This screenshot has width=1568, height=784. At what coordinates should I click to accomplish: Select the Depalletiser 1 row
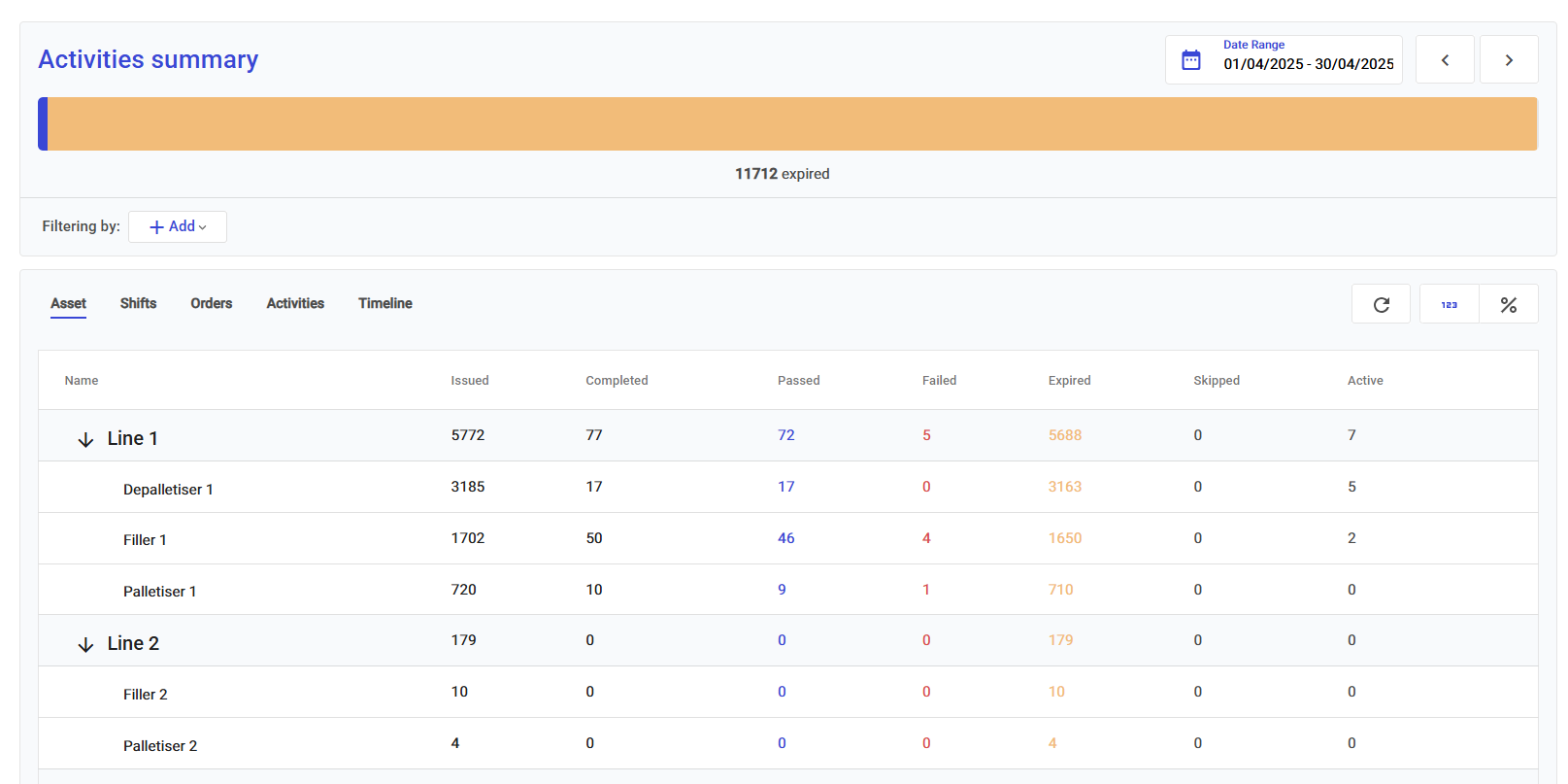pos(168,490)
